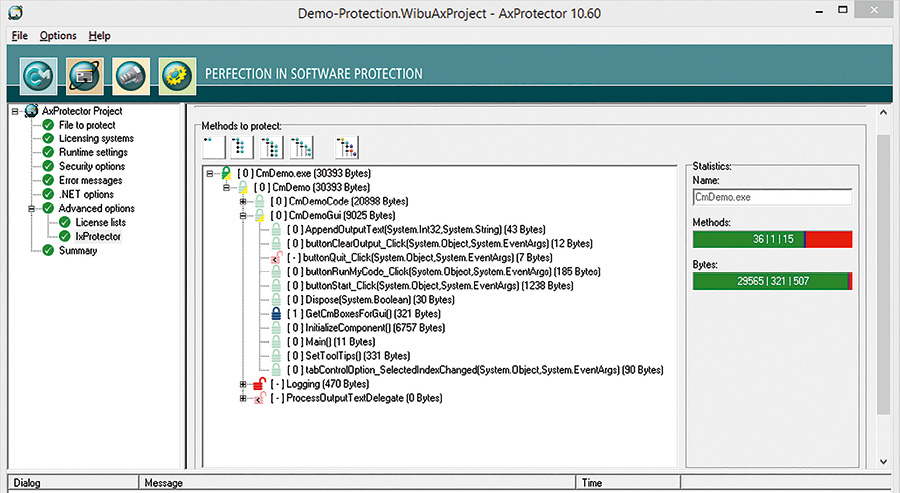Select Runtime settings in project tree
The height and width of the screenshot is (493, 900).
click(x=93, y=152)
